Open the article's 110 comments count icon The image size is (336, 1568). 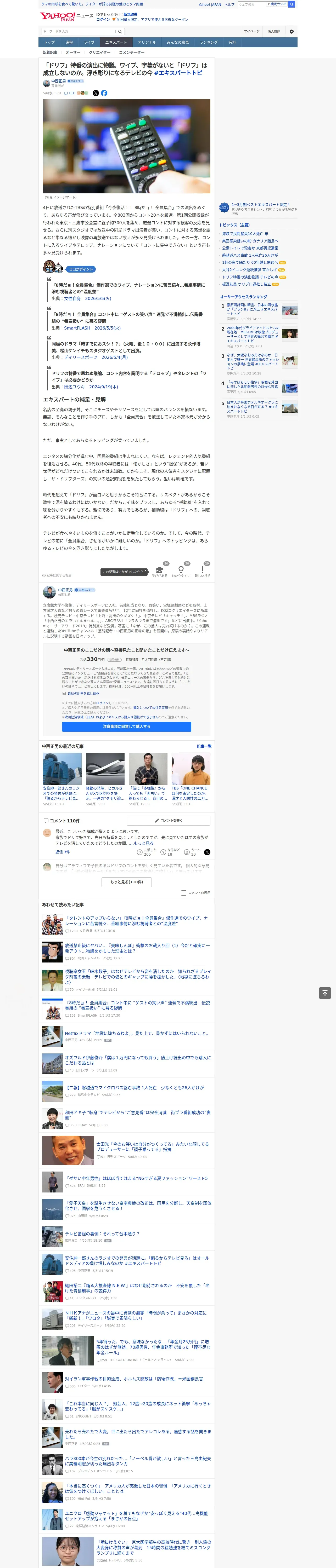tap(70, 93)
